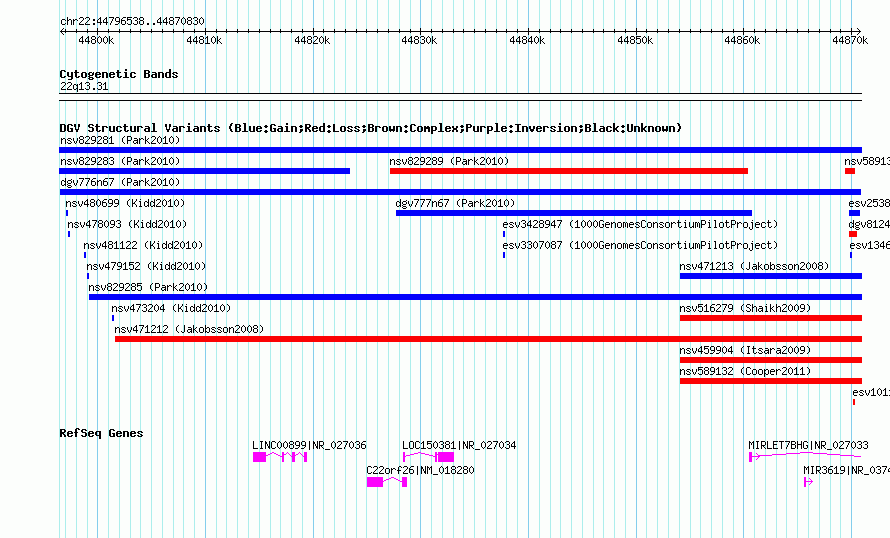Click the DGV Structural Variants track title
890x538 pixels.
click(371, 128)
